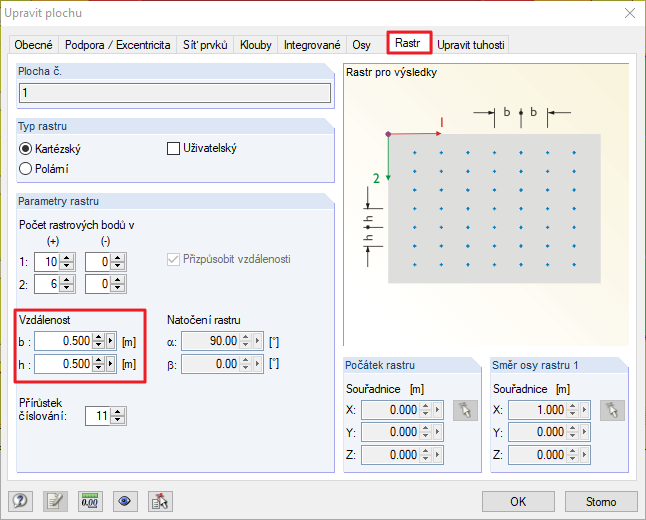The height and width of the screenshot is (520, 646).
Task: Select the Kartézský radio button
Action: [x=26, y=149]
